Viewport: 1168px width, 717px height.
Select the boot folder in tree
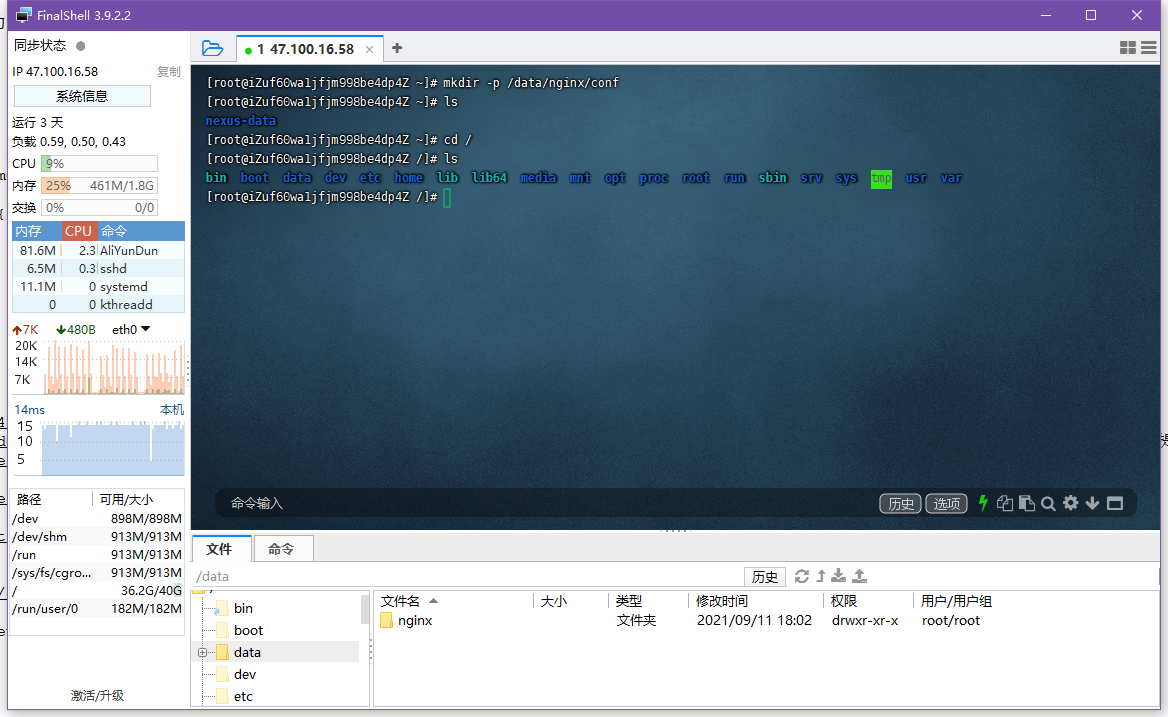pyautogui.click(x=248, y=630)
